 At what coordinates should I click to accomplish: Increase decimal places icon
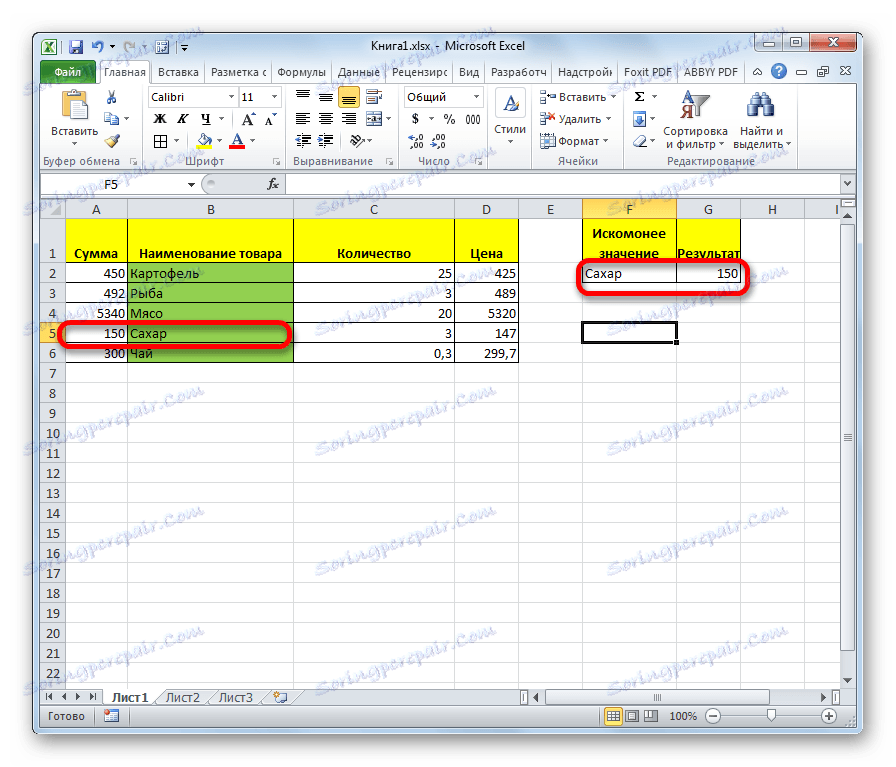(x=415, y=141)
